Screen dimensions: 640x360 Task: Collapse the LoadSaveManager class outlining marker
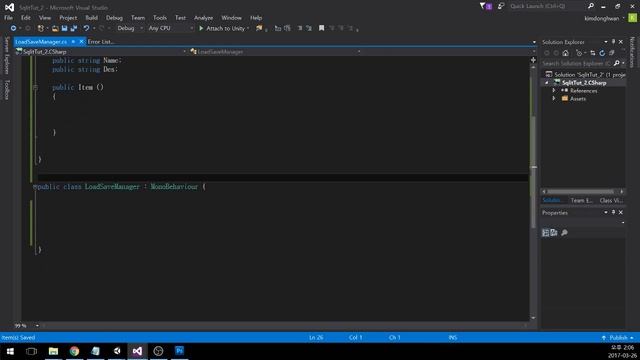point(35,187)
